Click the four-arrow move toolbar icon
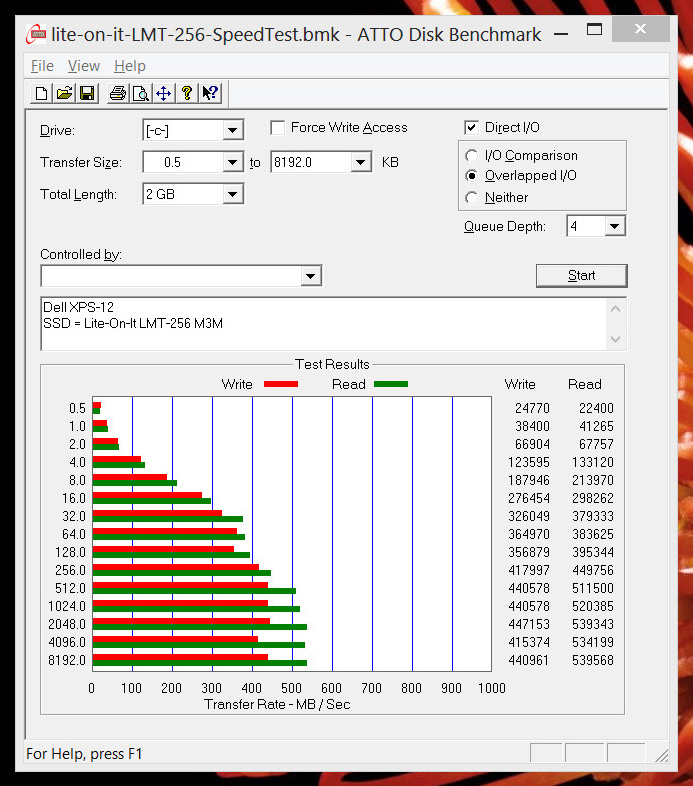Screen dimensions: 693x786 click(163, 93)
